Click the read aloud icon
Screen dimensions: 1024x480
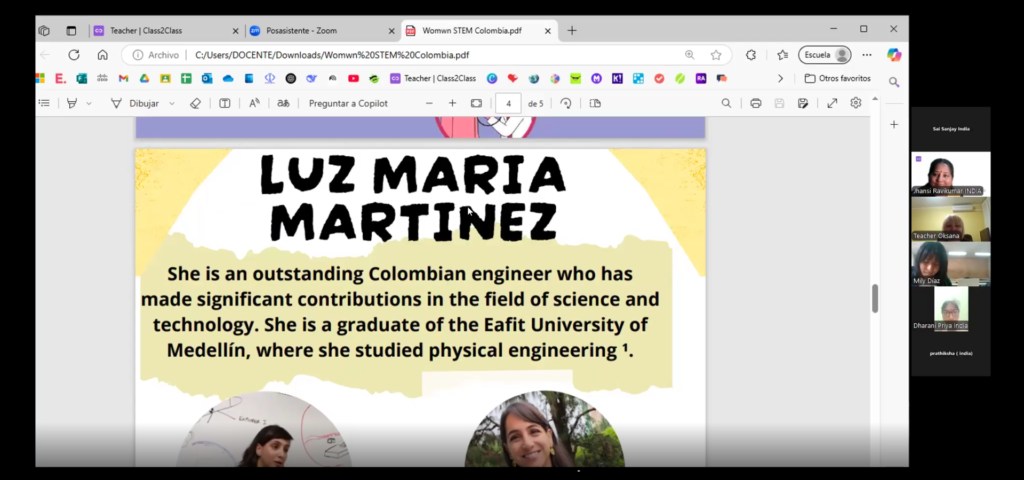(x=254, y=103)
